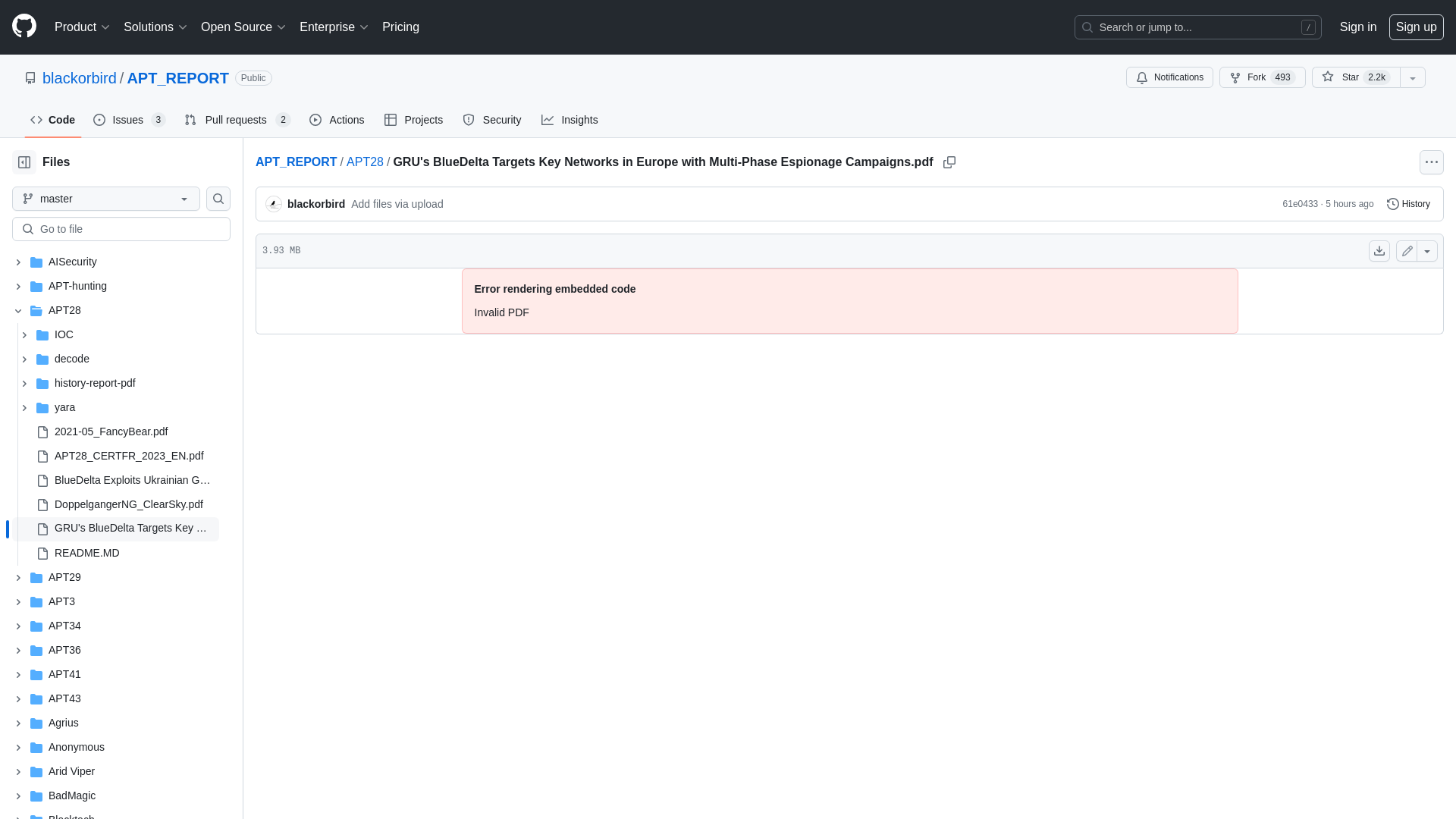Focus the Search or jump to field
Screen dimensions: 1456x819
(1197, 27)
